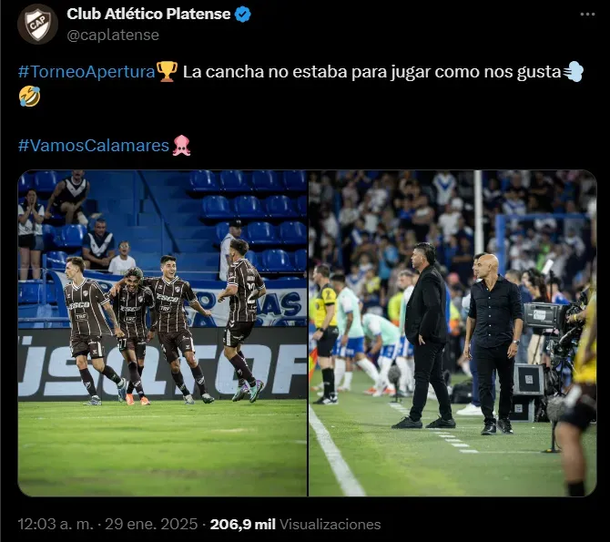Click the advertising board in left photo
610x542 pixels.
[x=162, y=364]
